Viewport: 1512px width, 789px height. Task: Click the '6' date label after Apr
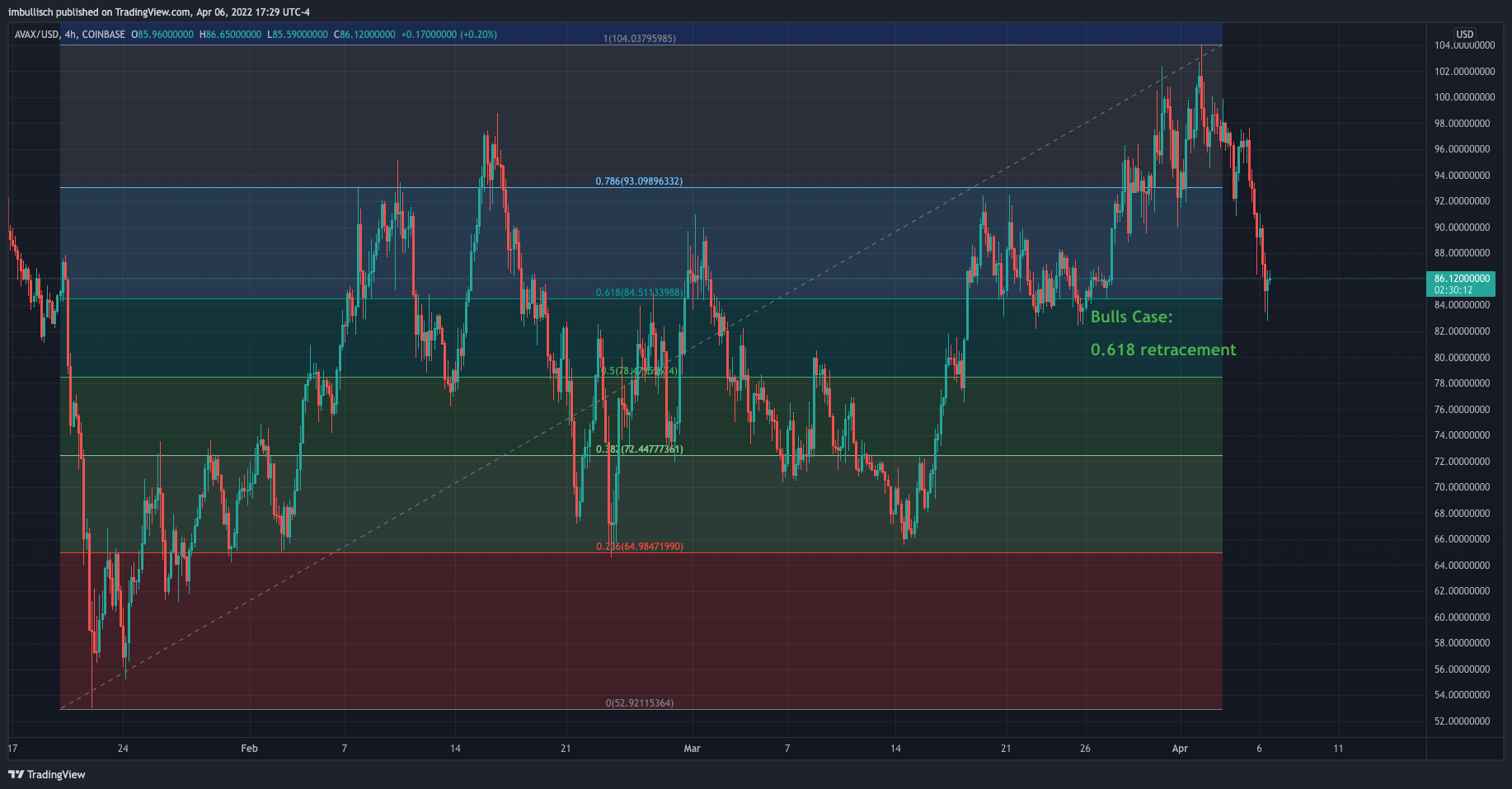1259,749
